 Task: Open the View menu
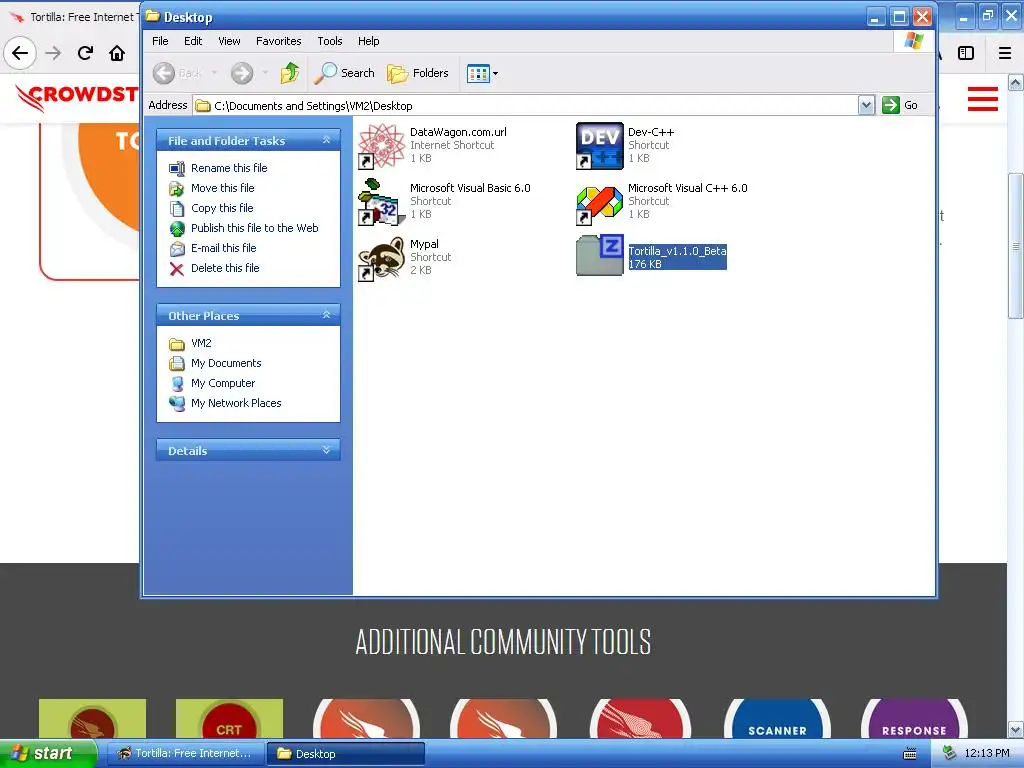click(x=229, y=41)
